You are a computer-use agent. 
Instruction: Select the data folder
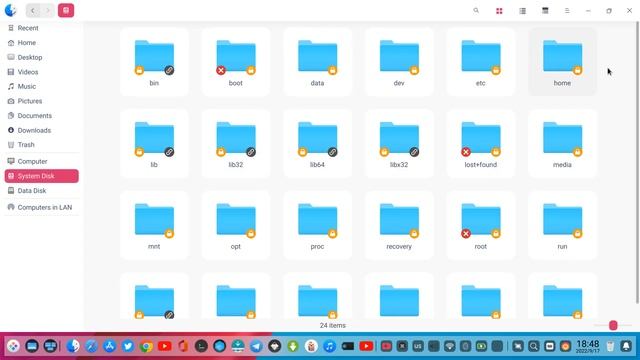[x=318, y=62]
